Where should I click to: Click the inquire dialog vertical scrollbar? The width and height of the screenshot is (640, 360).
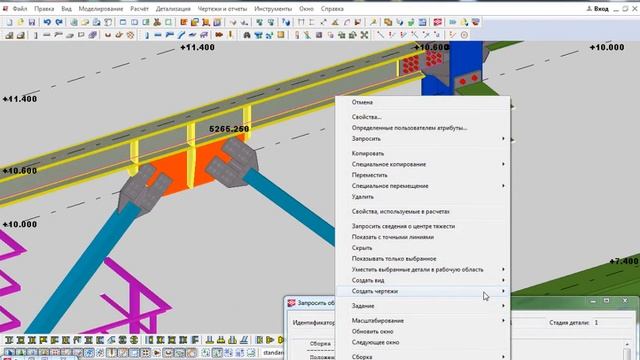(x=628, y=350)
